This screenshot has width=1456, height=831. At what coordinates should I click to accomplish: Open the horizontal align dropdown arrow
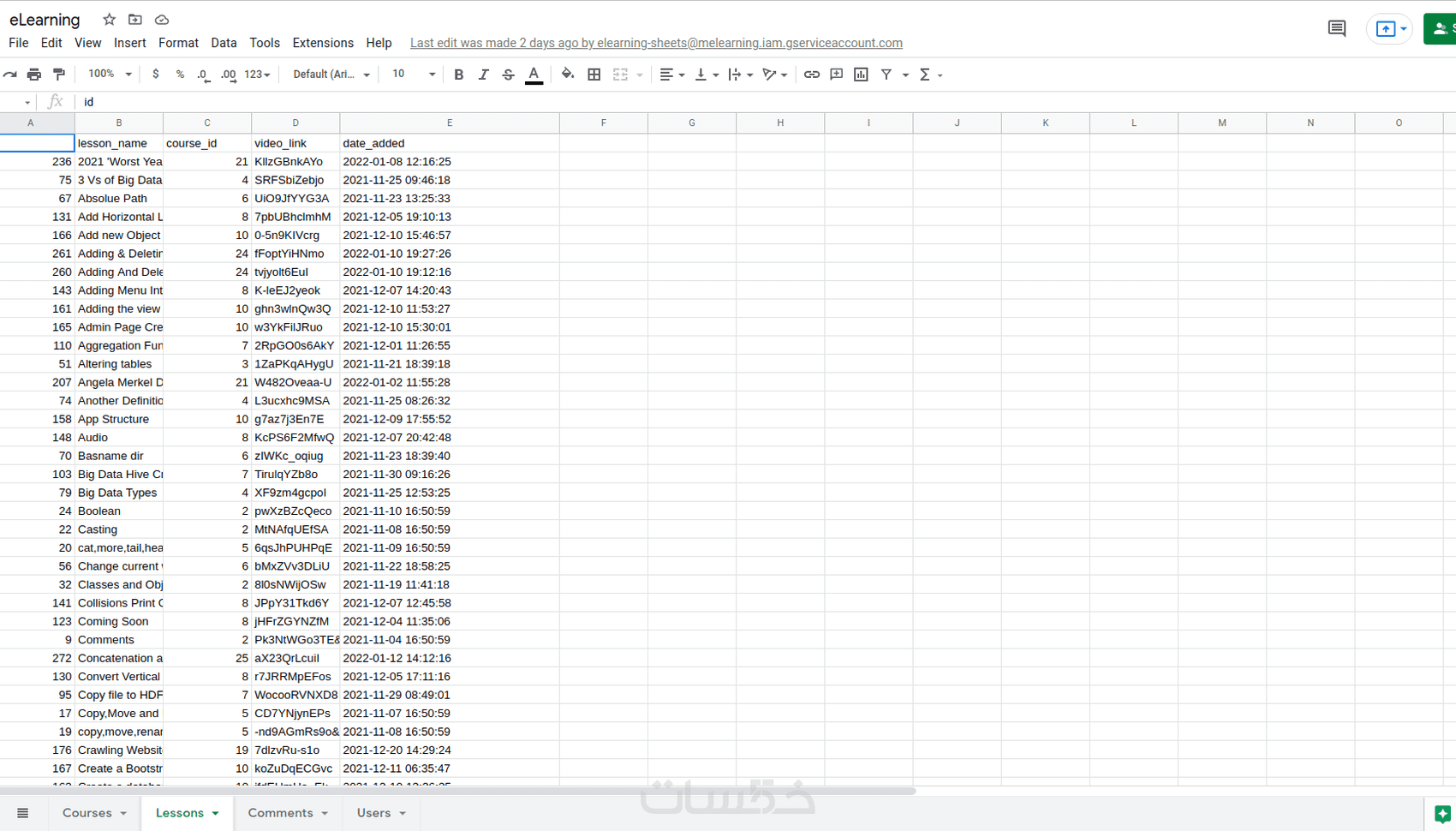[682, 75]
